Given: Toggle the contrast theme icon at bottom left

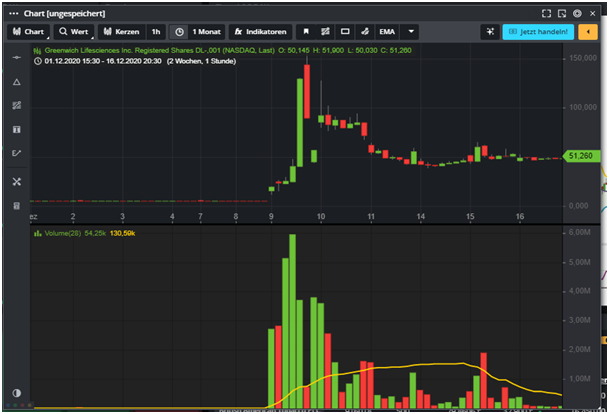Looking at the screenshot, I should point(16,393).
